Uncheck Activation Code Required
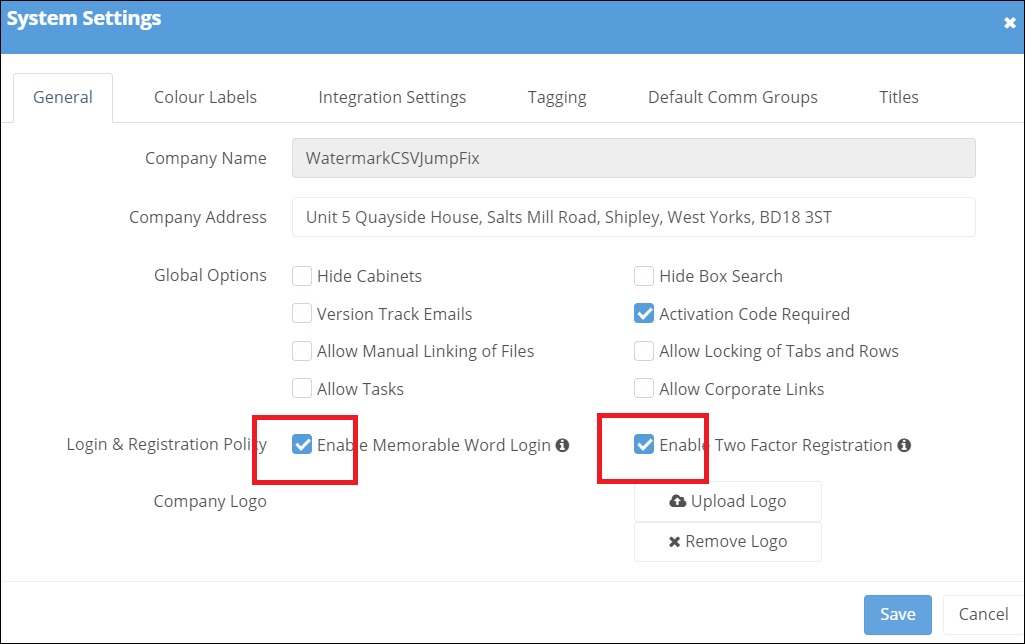Viewport: 1025px width, 644px height. pos(644,314)
